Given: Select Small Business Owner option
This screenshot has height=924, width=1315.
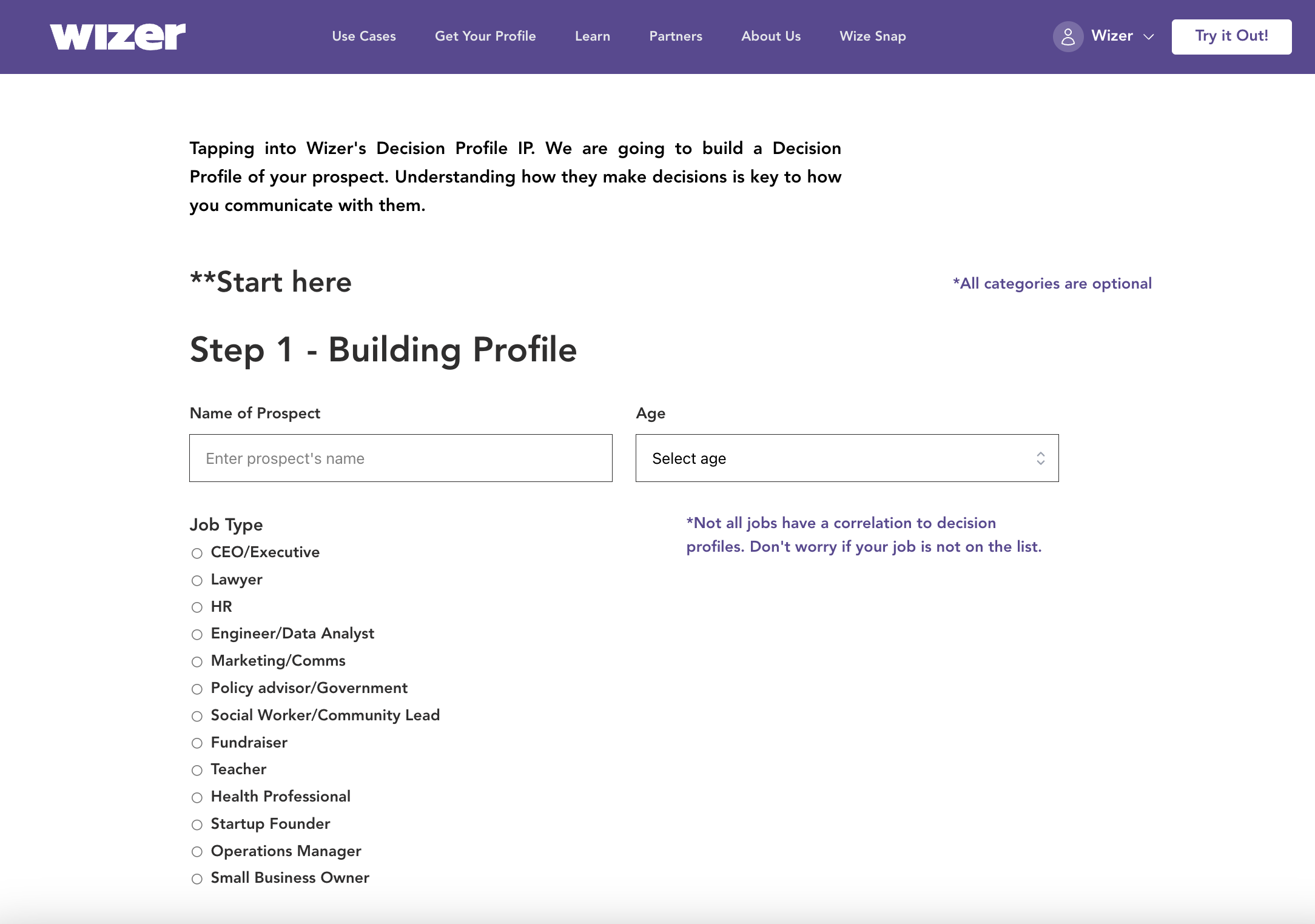Looking at the screenshot, I should tap(197, 879).
